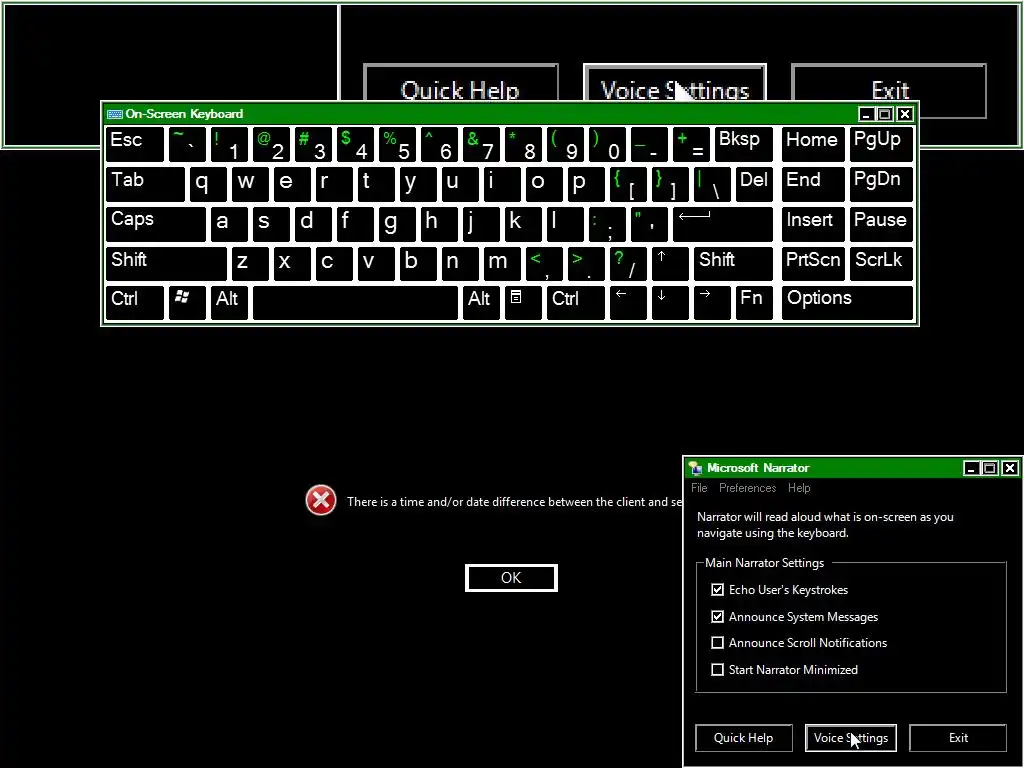Screen dimensions: 1024x768
Task: Click Quick Help in Narrator window
Action: 743,737
